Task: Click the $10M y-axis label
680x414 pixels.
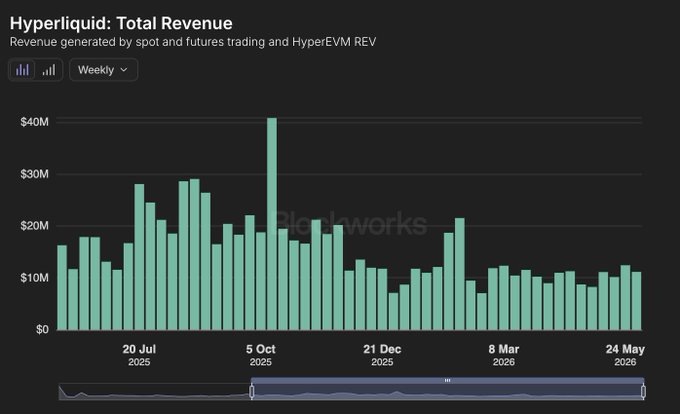Action: click(34, 277)
